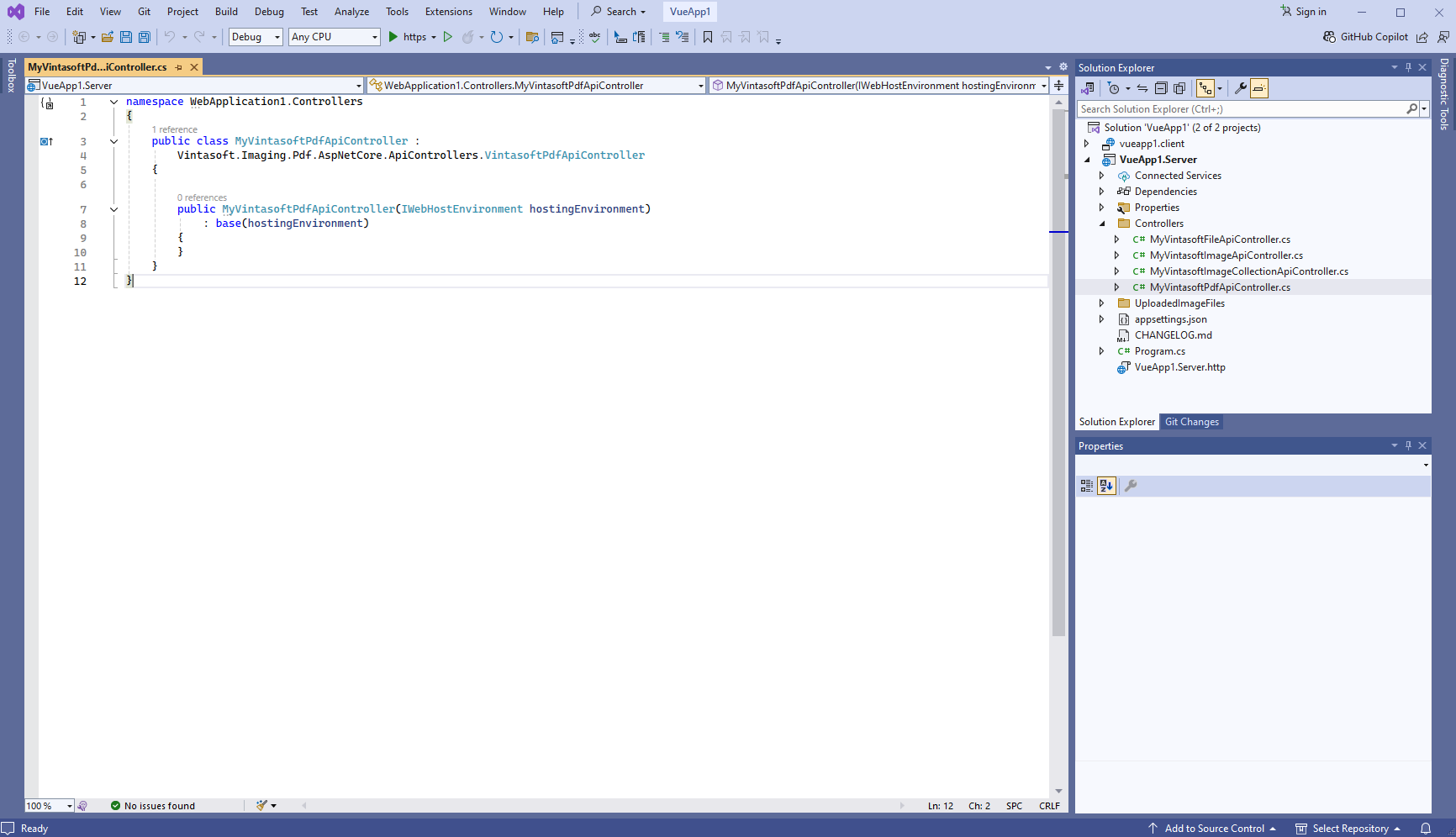Toggle the Preview Selected Items button
The width and height of the screenshot is (1456, 837).
(x=1258, y=88)
